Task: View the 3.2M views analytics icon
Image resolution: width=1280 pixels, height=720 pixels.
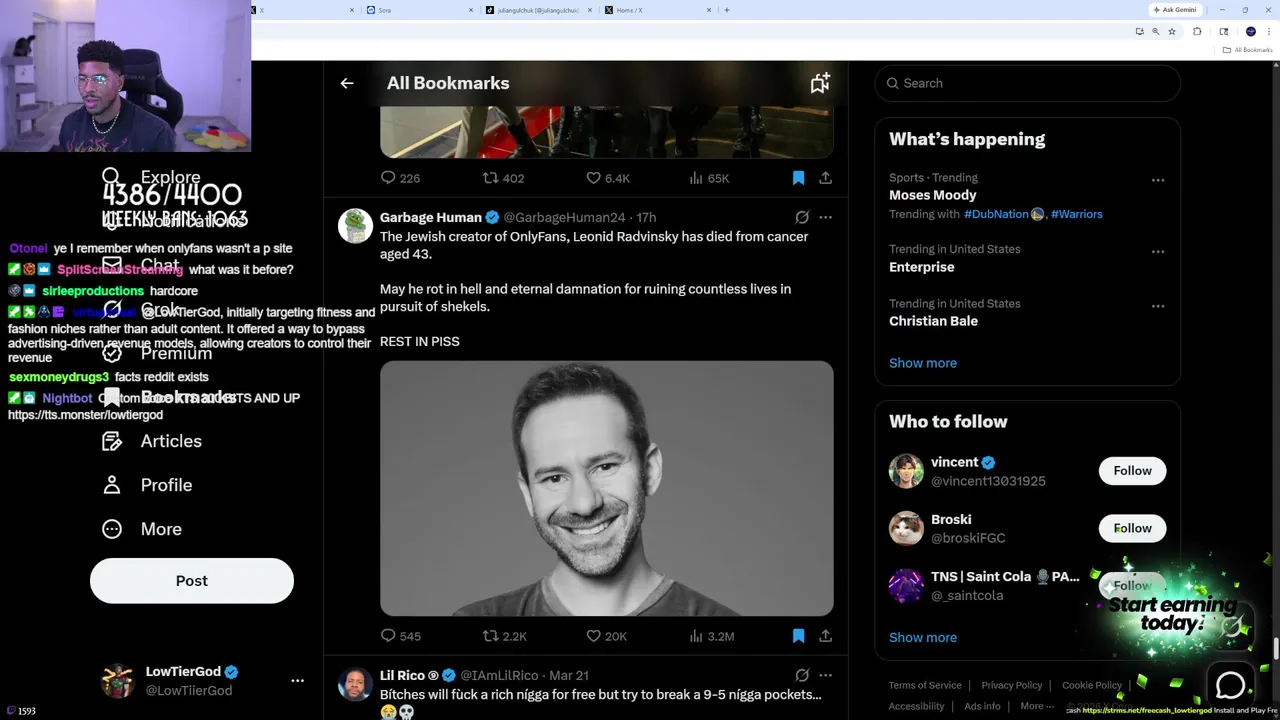Action: pos(711,636)
